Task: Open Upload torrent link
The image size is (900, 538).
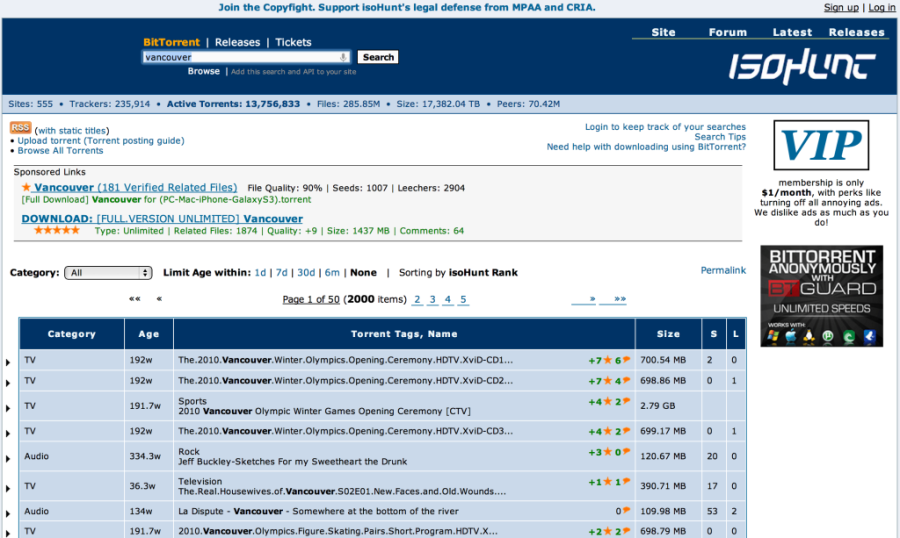Action: click(100, 141)
